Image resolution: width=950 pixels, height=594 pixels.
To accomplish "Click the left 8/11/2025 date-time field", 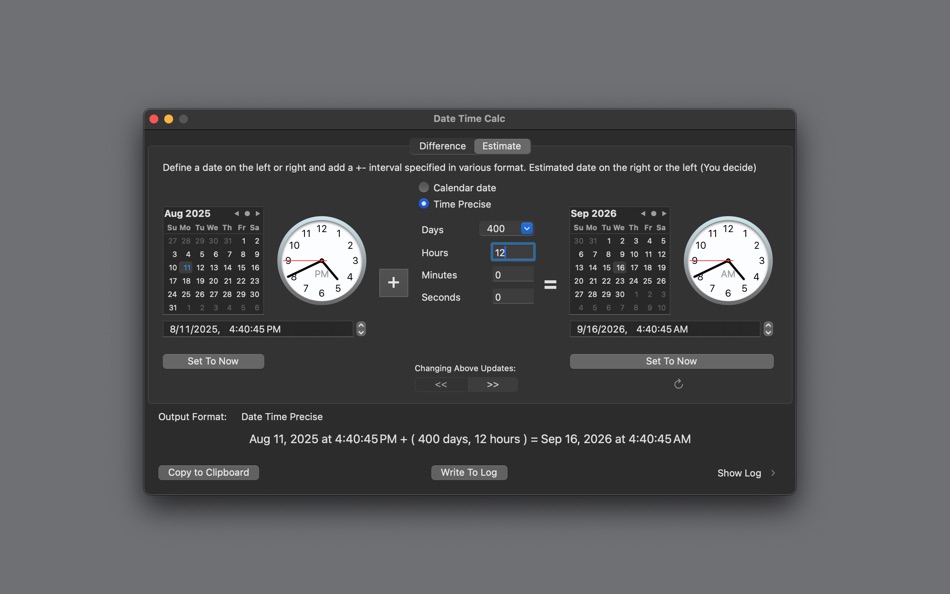I will coord(258,329).
